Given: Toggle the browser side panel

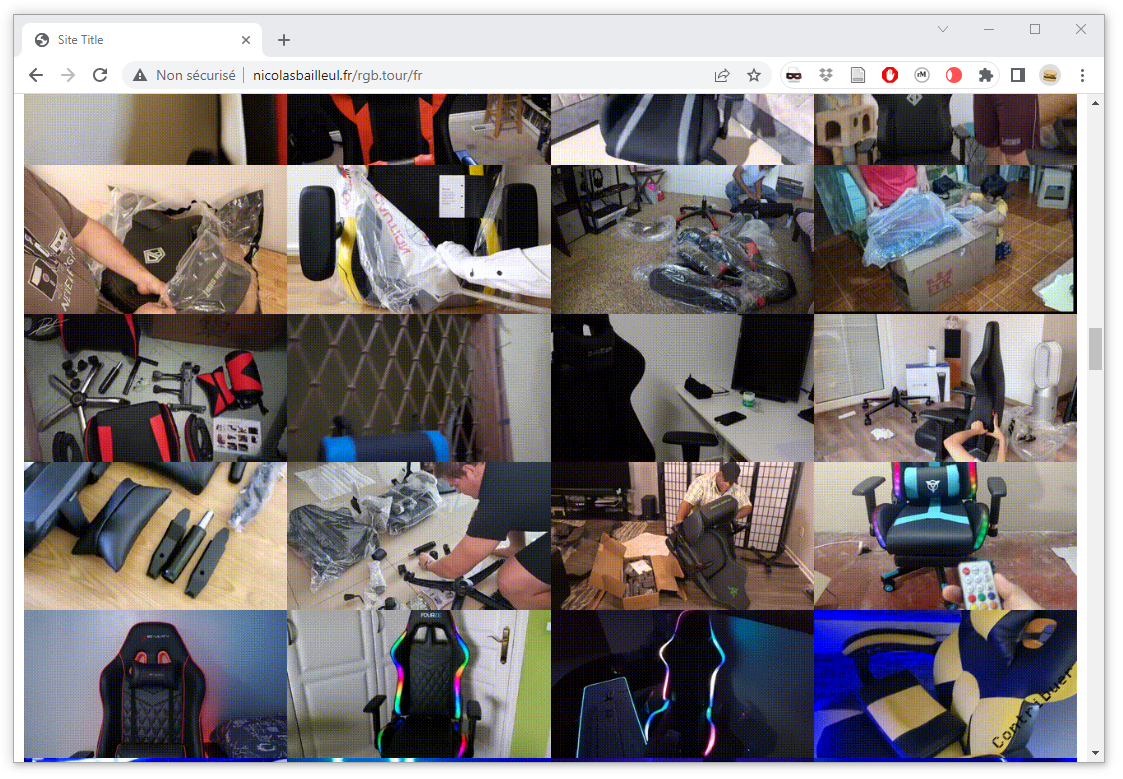Looking at the screenshot, I should [1018, 75].
